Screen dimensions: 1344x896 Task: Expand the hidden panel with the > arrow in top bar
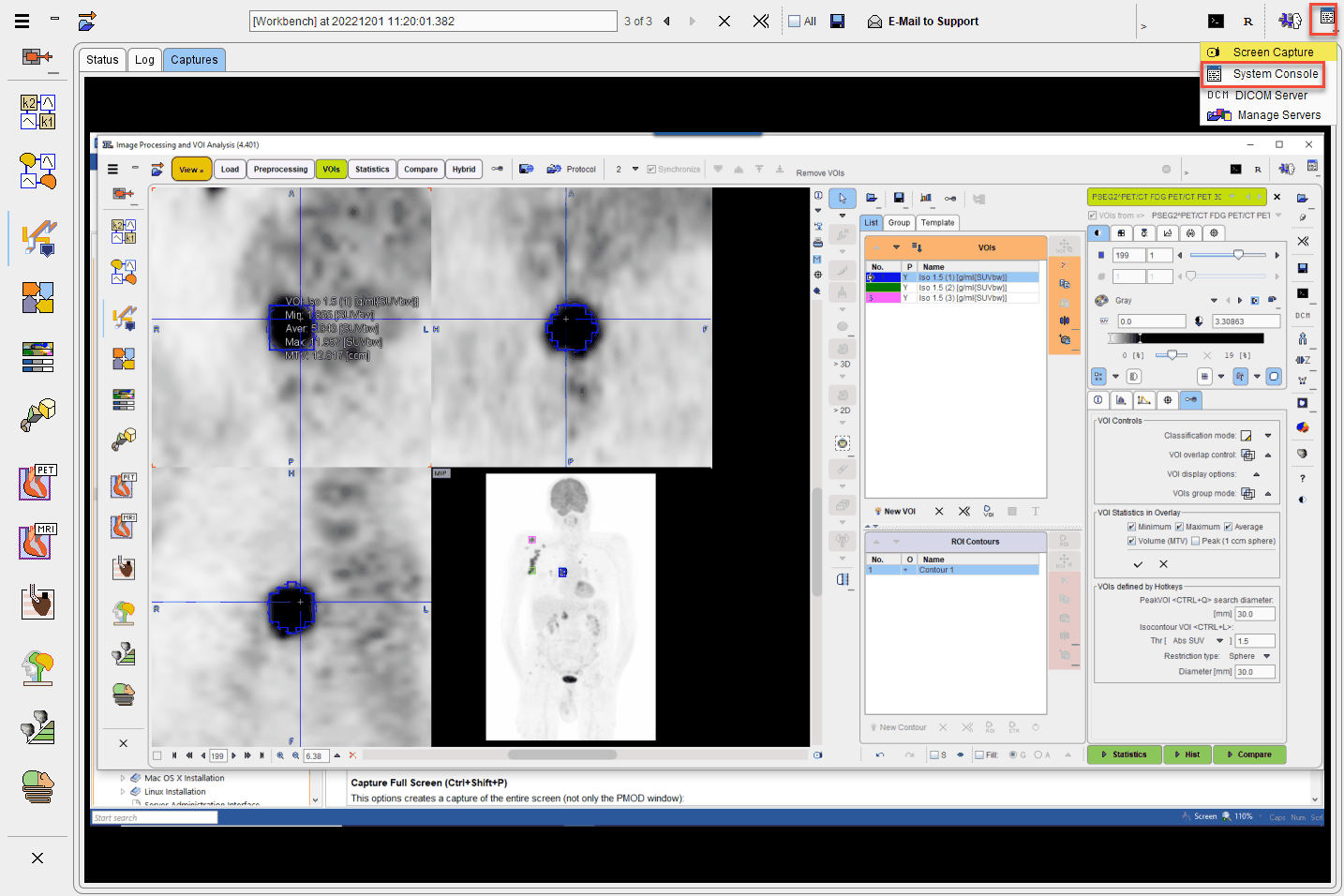tap(1143, 26)
